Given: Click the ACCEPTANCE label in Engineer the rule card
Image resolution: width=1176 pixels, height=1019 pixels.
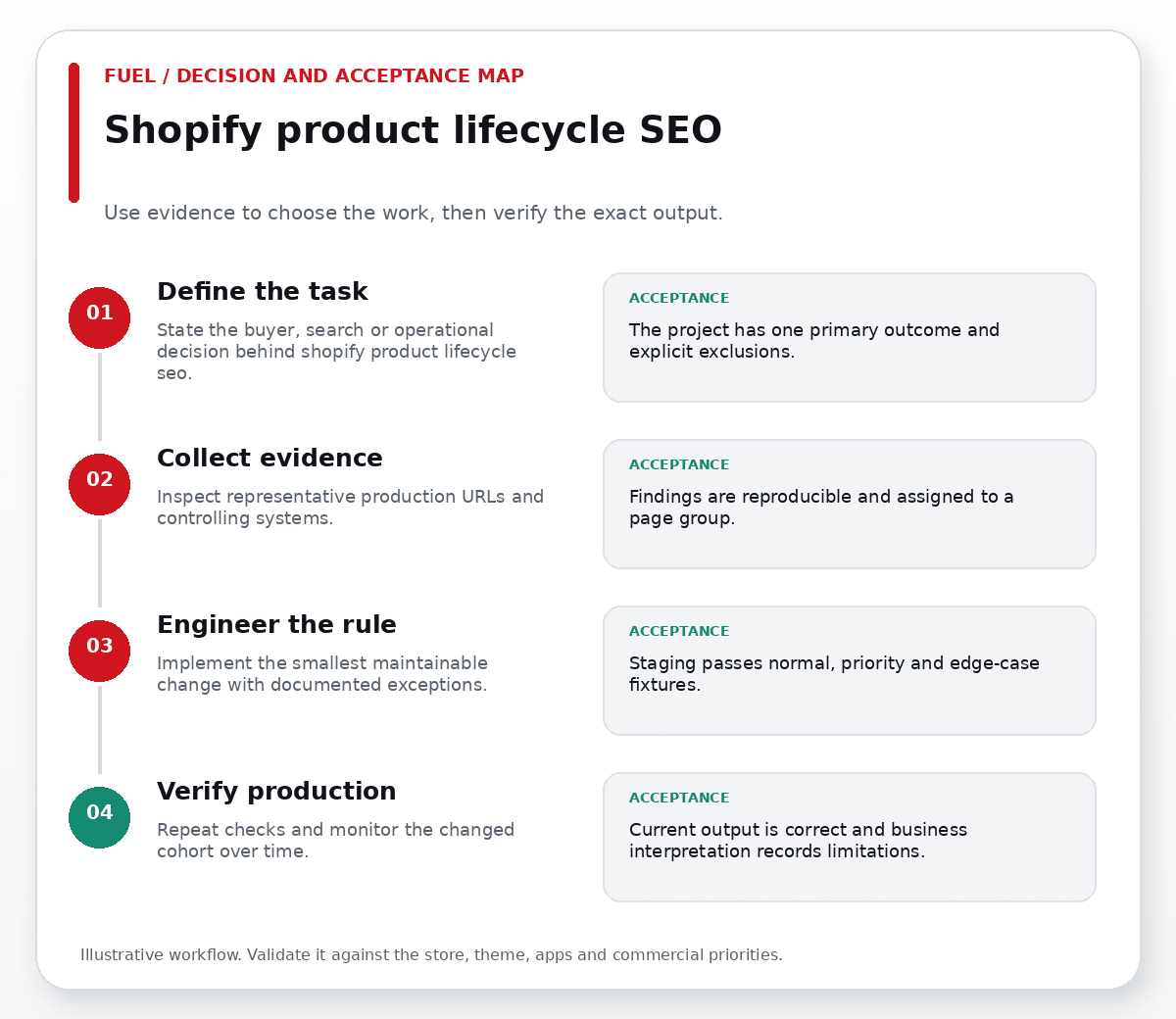Looking at the screenshot, I should [x=679, y=631].
